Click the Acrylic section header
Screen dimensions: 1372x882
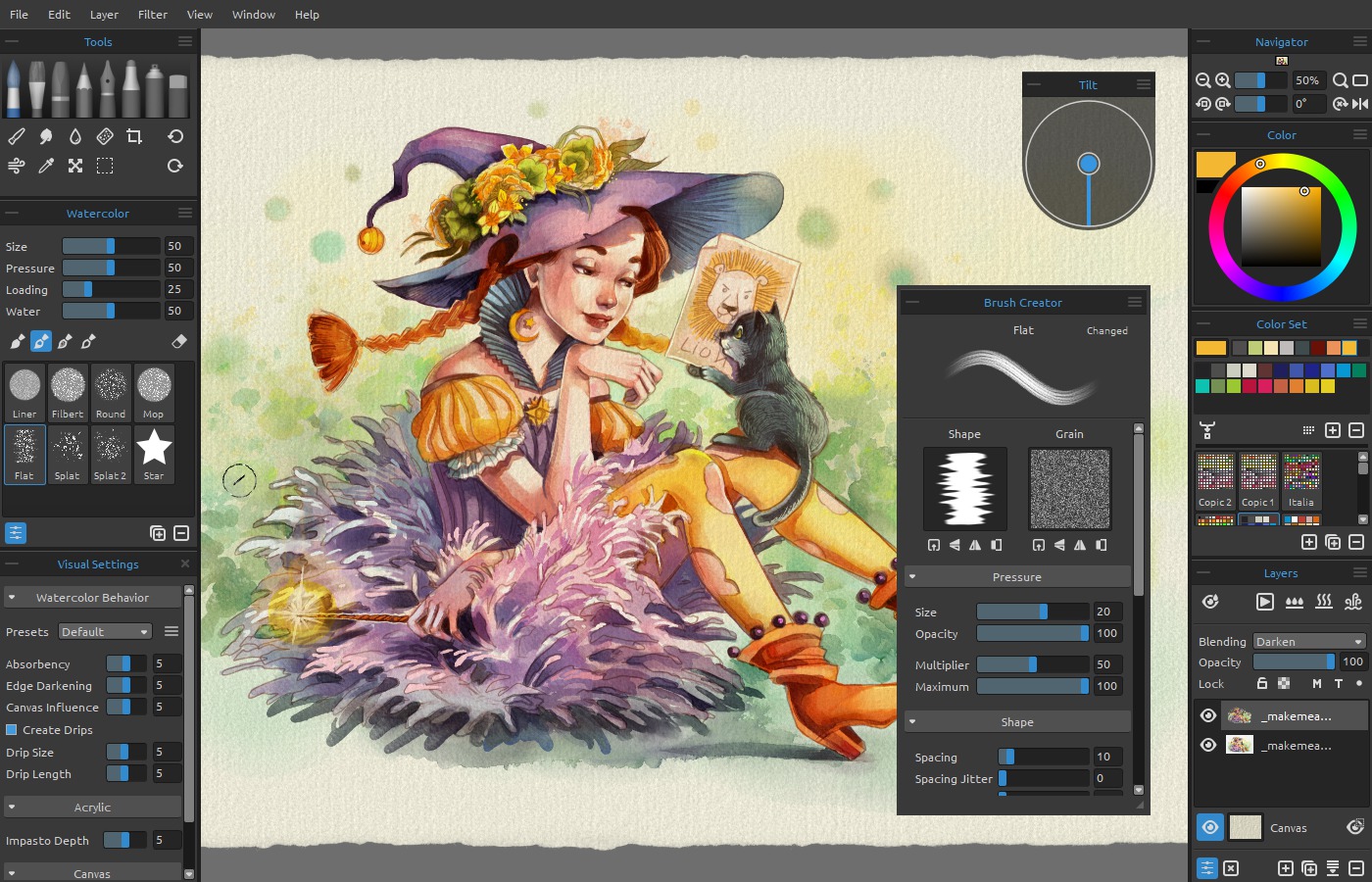click(x=93, y=807)
